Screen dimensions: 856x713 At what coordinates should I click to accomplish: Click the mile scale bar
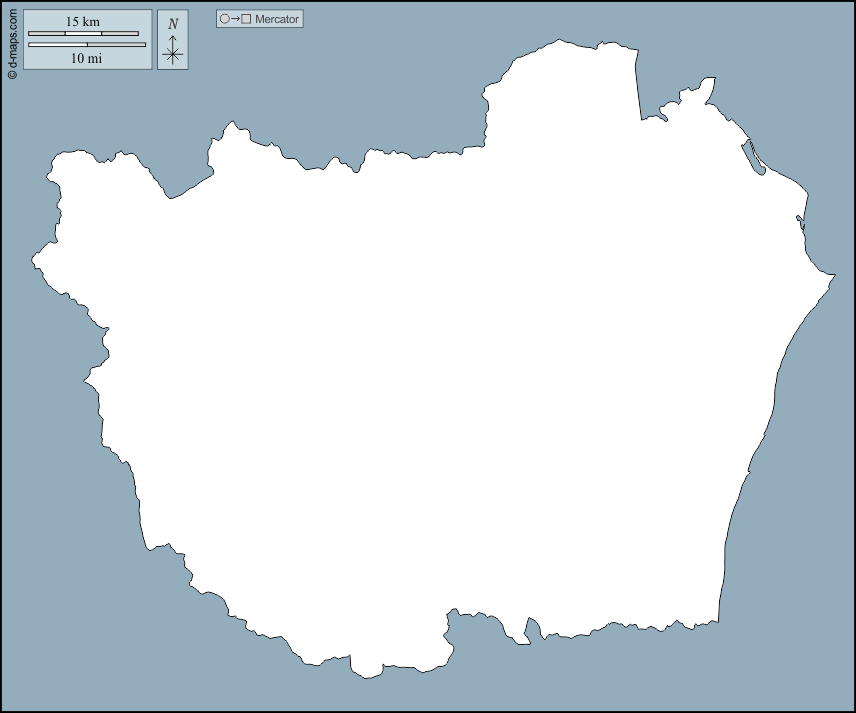[x=87, y=44]
